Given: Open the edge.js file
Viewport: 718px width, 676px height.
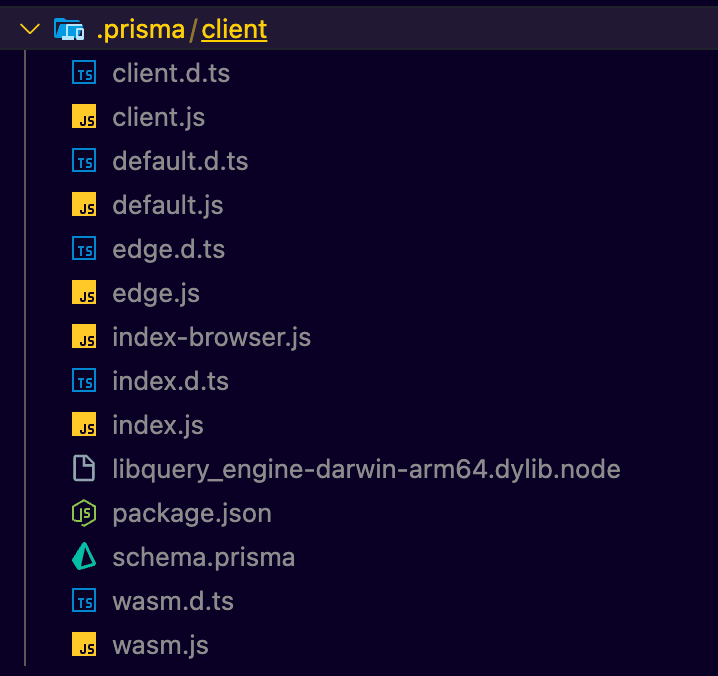Looking at the screenshot, I should tap(156, 294).
